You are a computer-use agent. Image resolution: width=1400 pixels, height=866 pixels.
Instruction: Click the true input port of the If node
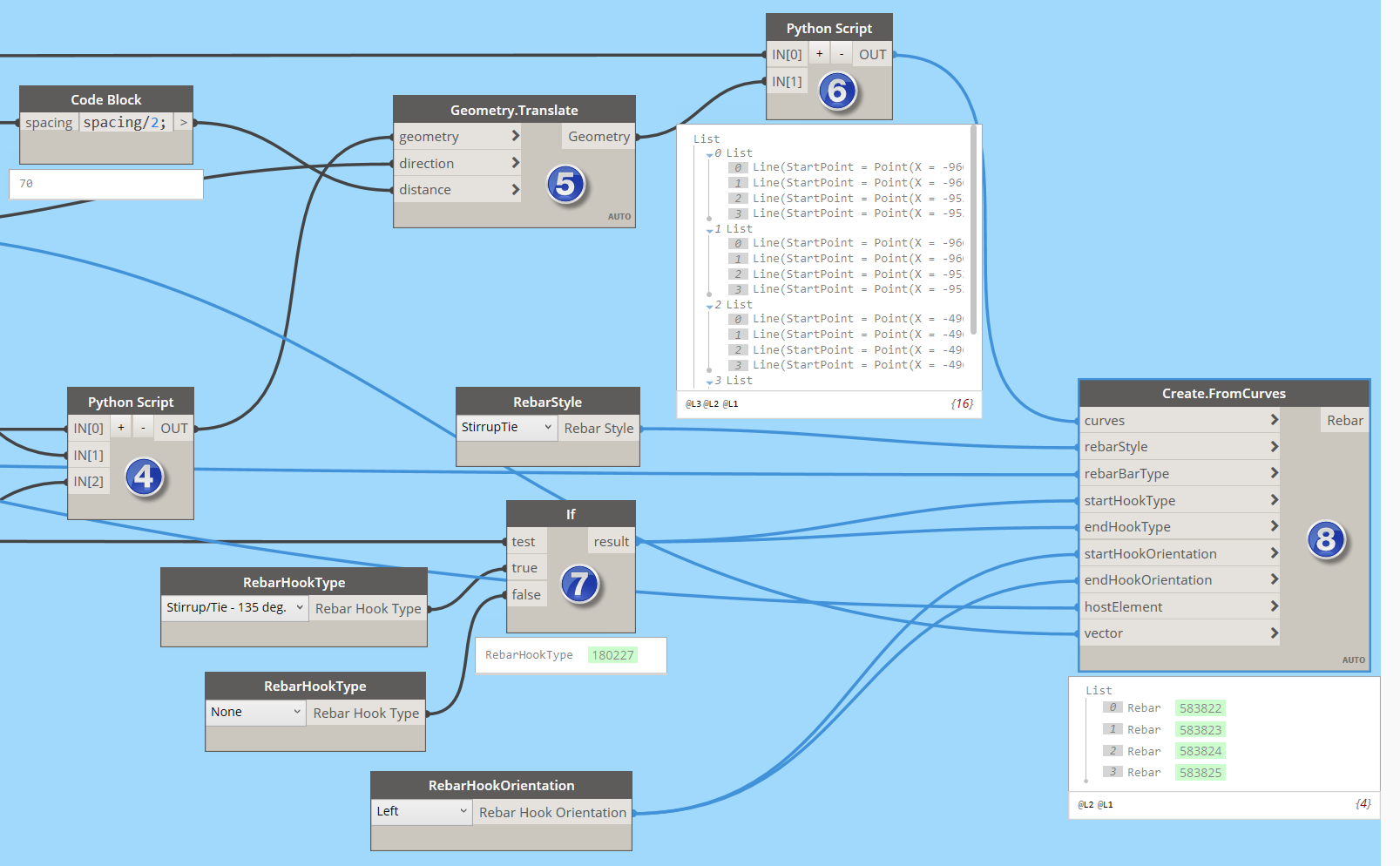pos(527,568)
